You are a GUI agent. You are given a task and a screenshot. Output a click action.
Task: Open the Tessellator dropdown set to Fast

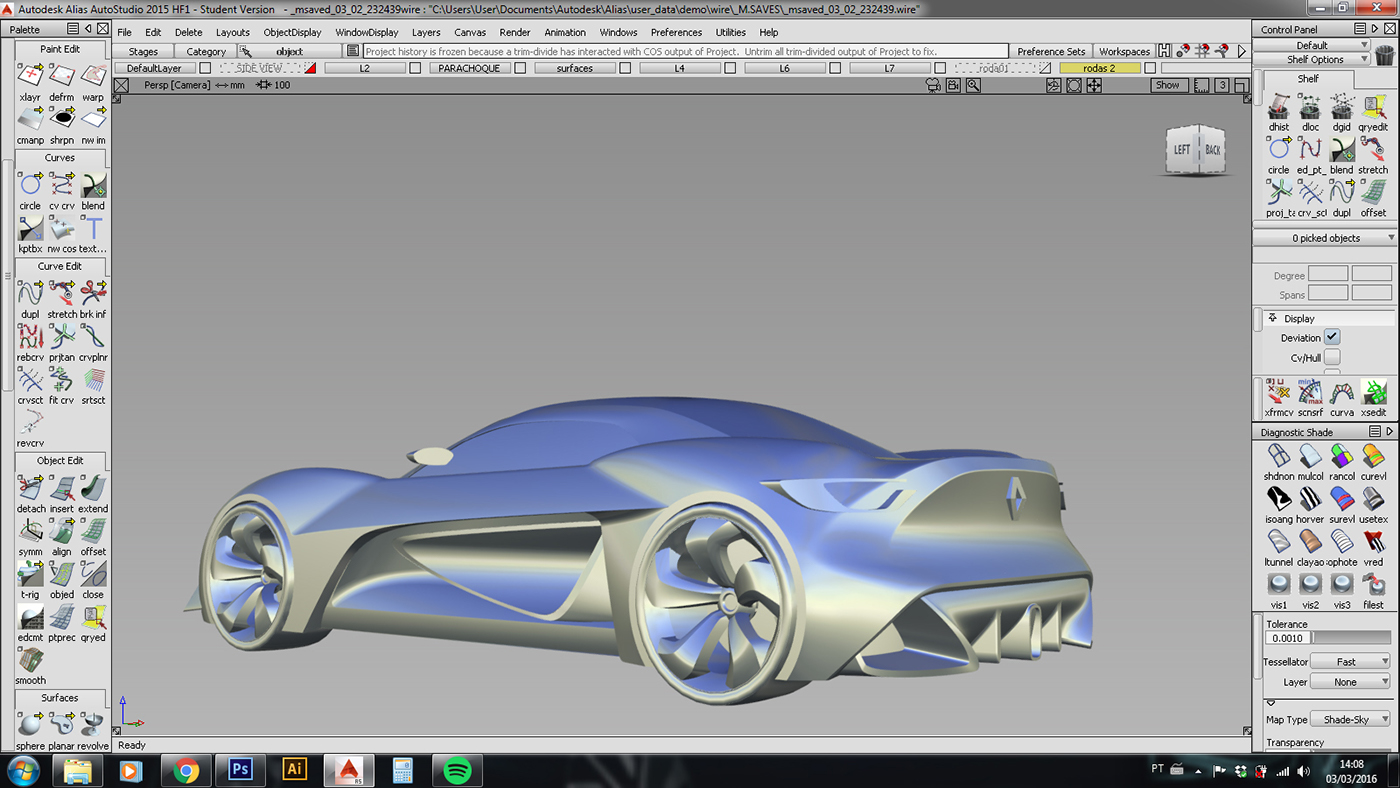[x=1350, y=661]
